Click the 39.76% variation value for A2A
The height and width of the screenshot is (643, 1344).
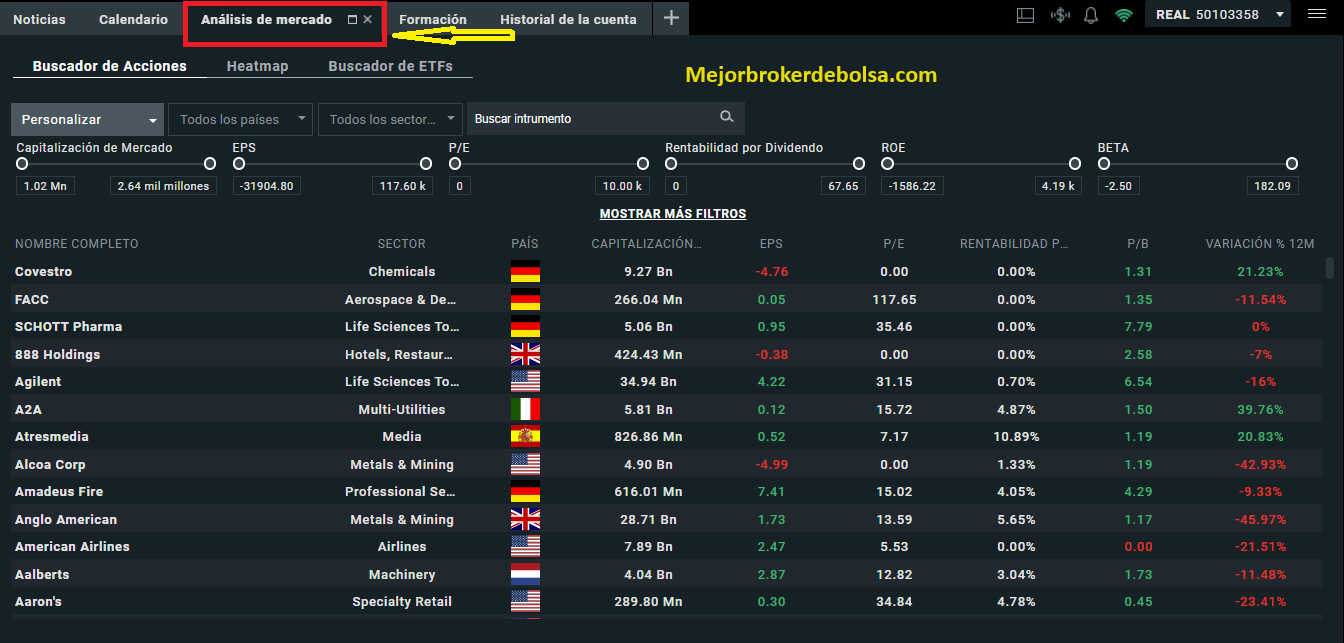click(x=1260, y=410)
